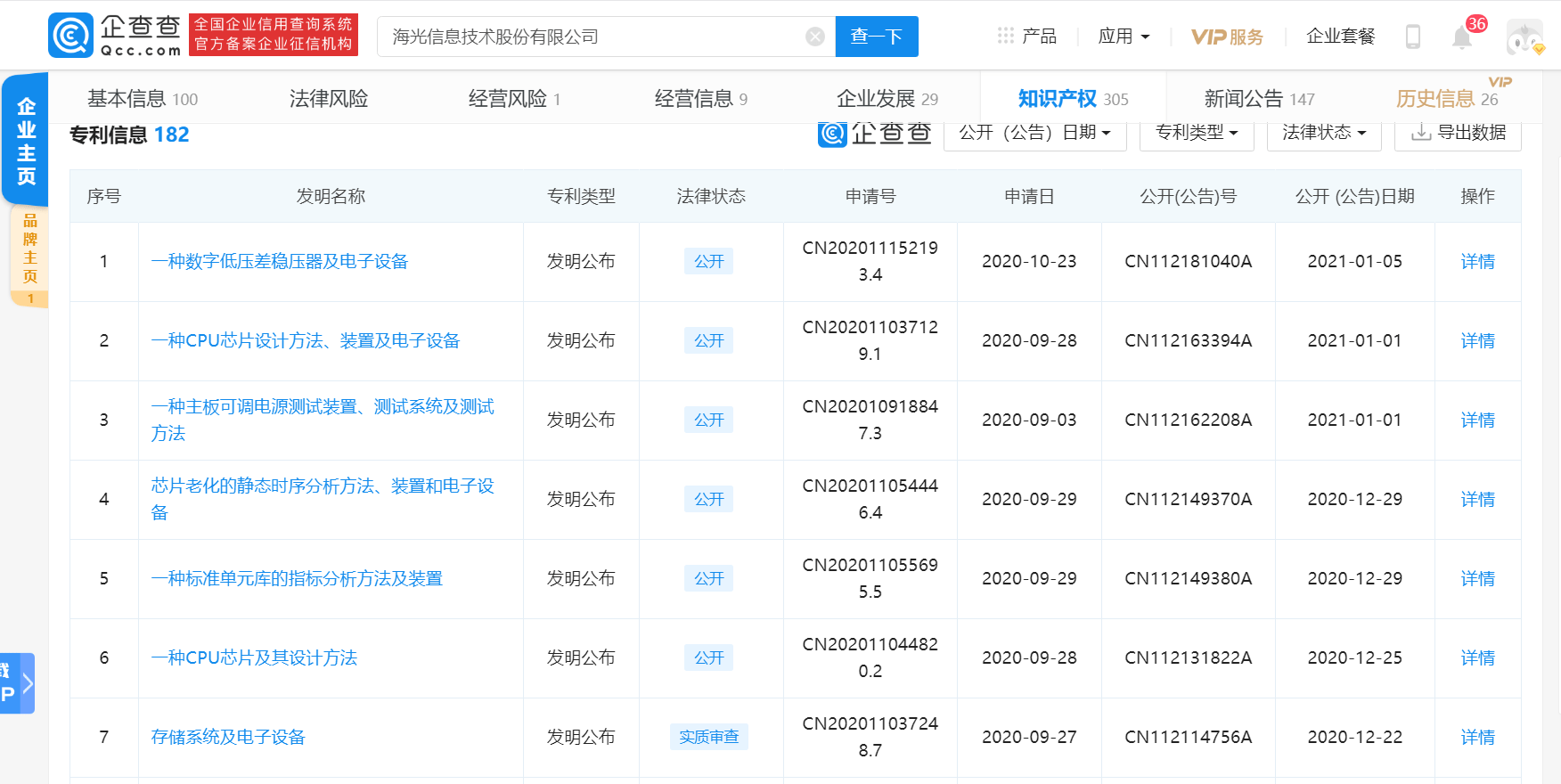
Task: View 详情 for patent row 7
Action: pos(1477,737)
